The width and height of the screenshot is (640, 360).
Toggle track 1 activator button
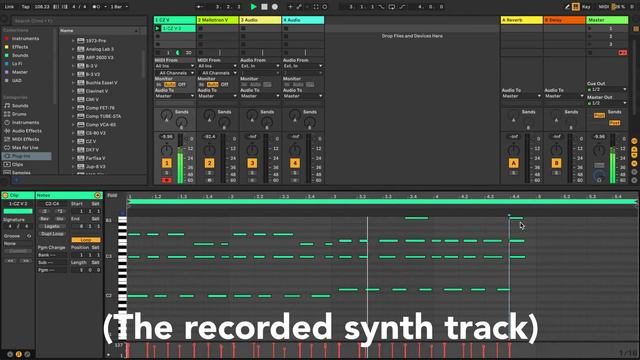(167, 163)
